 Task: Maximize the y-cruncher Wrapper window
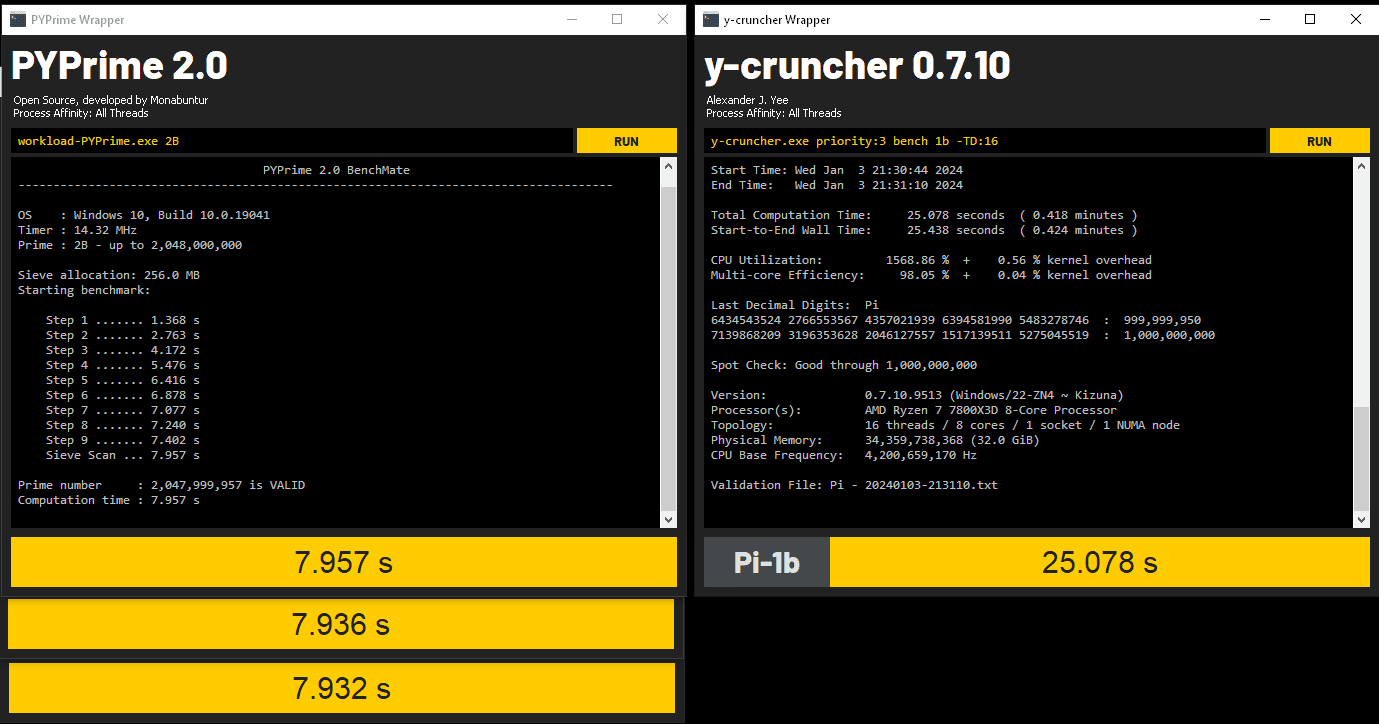tap(1310, 19)
